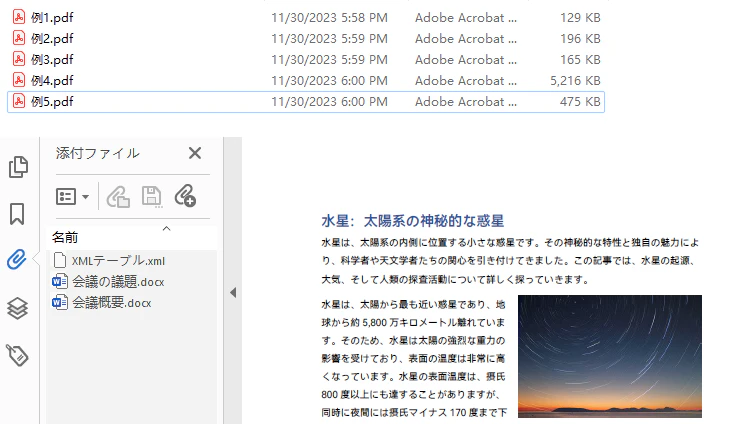Viewport: 735px width, 424px height.
Task: Click the PDF icon of 例1.pdf
Action: [x=19, y=17]
